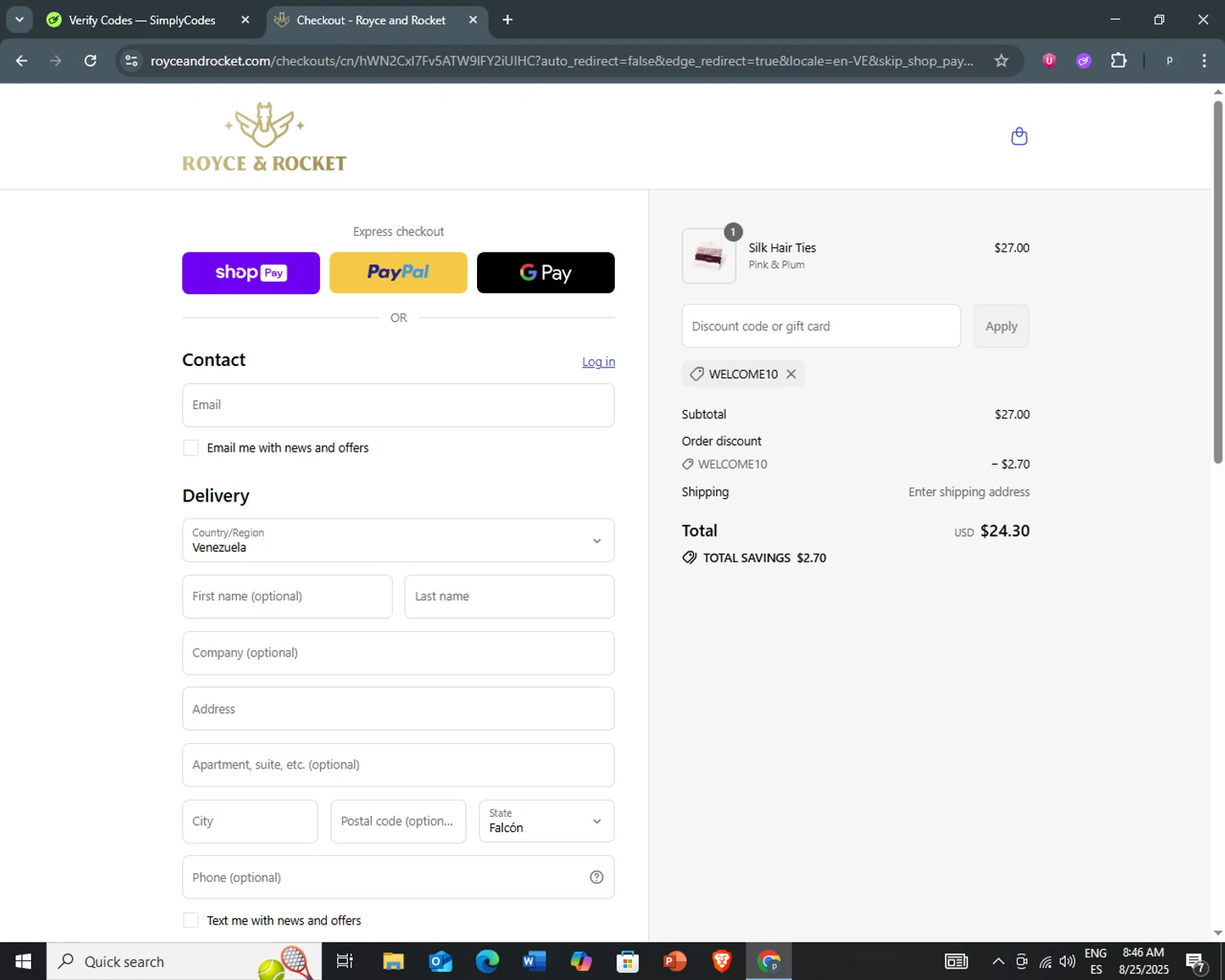Image resolution: width=1225 pixels, height=980 pixels.
Task: Open the volume control in the tray
Action: [x=1067, y=961]
